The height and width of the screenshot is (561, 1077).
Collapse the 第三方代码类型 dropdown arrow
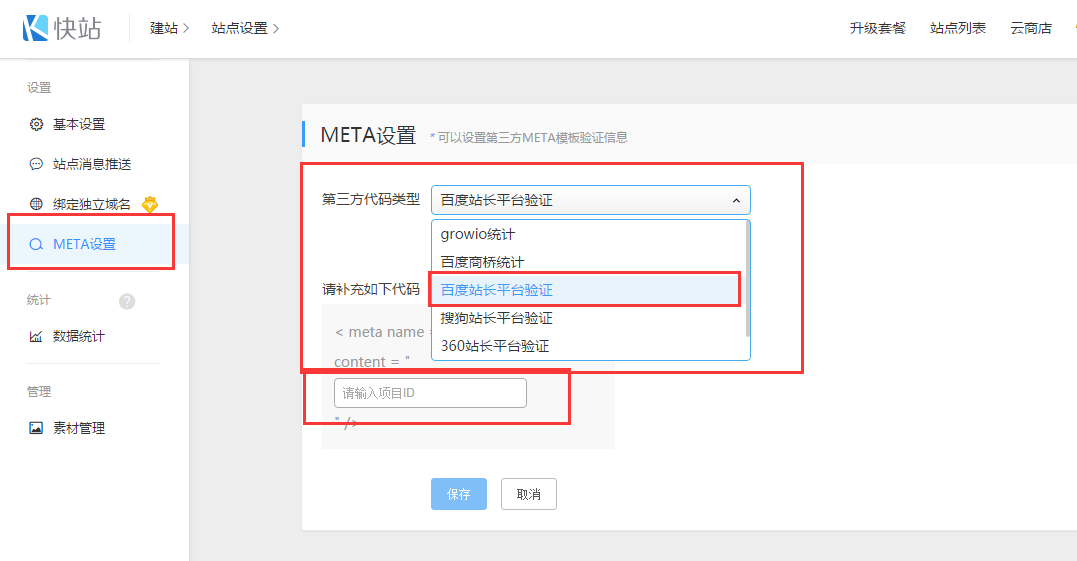pyautogui.click(x=736, y=201)
